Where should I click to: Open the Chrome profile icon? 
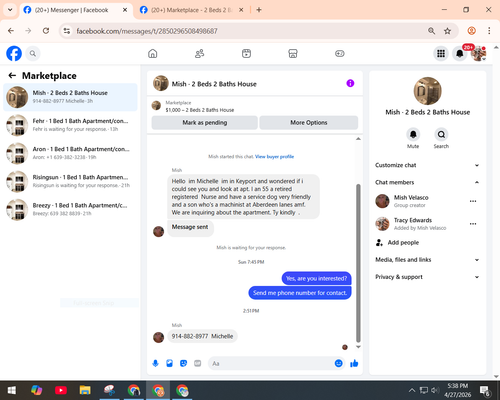(471, 31)
